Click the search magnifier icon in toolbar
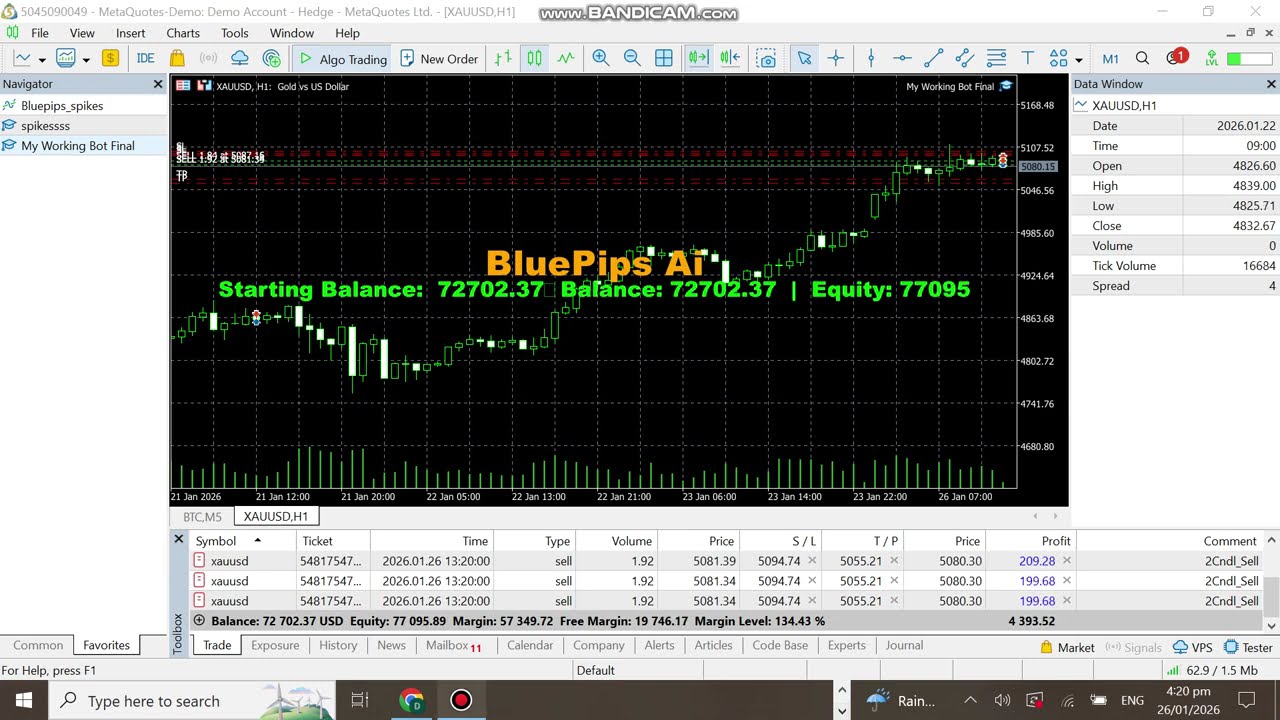This screenshot has width=1280, height=720. pos(1142,59)
